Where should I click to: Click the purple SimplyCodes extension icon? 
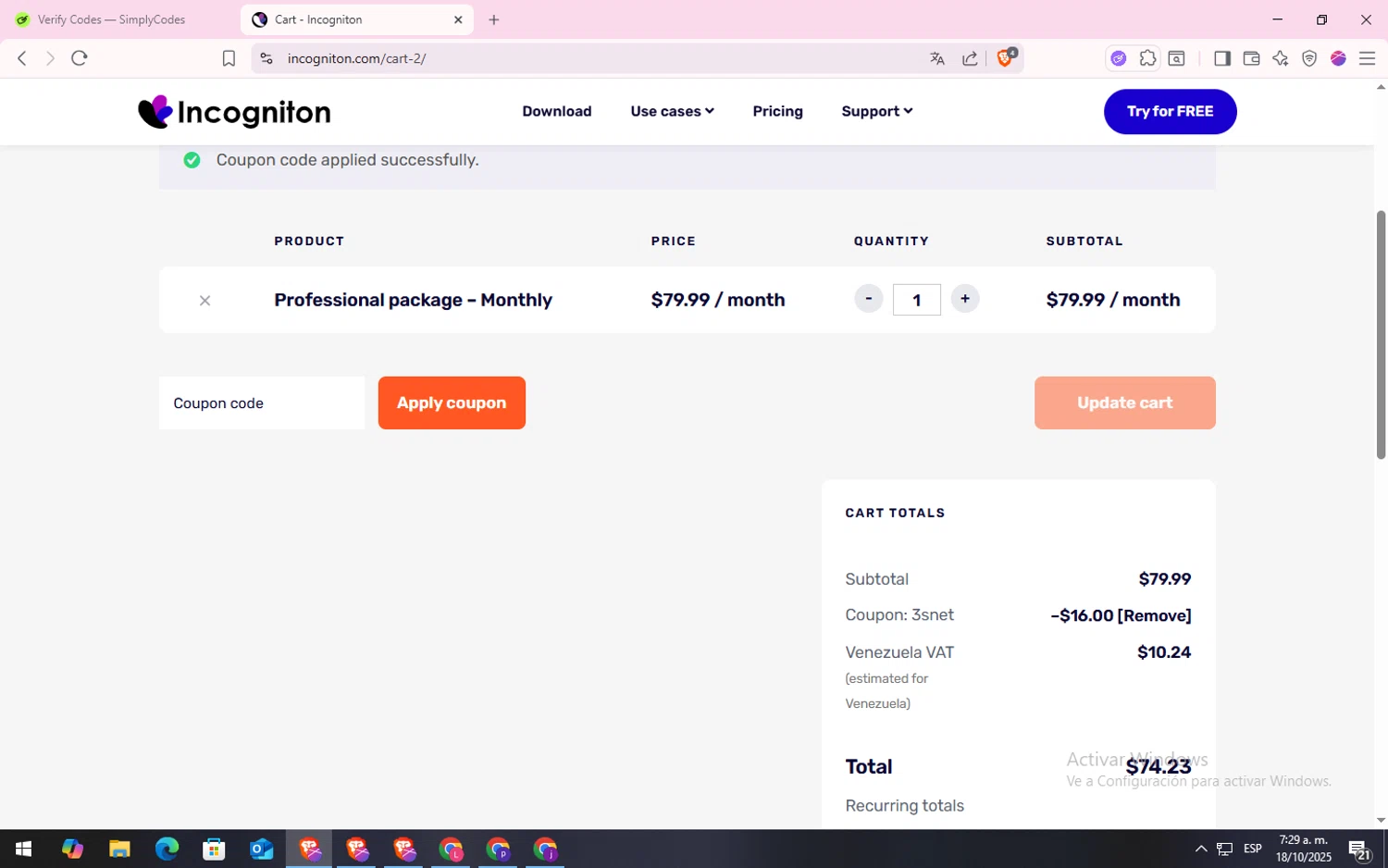point(1119,58)
